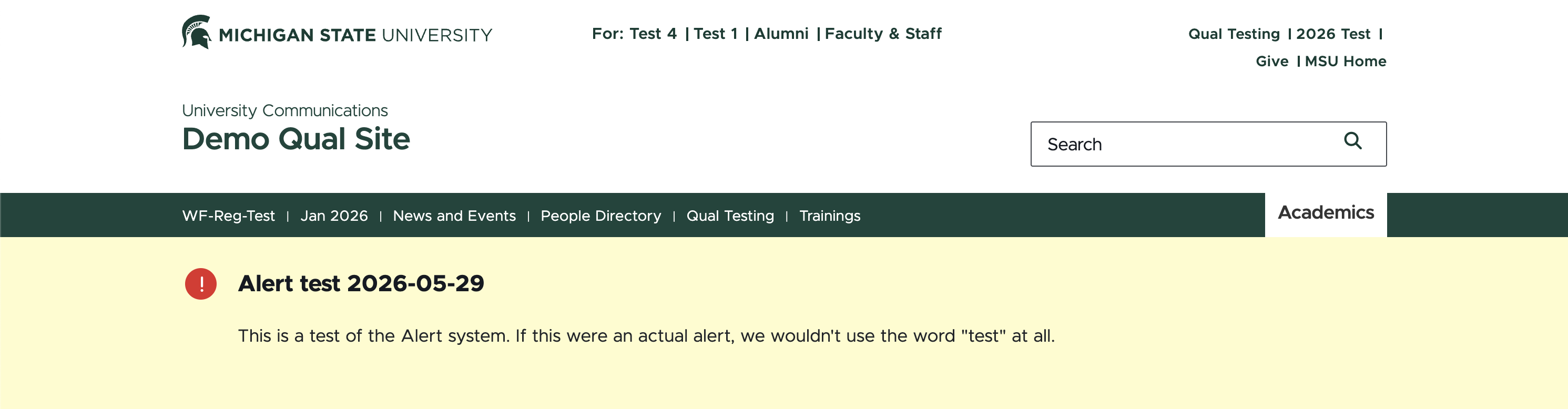
Task: Click the Test 4 audience link
Action: [653, 34]
